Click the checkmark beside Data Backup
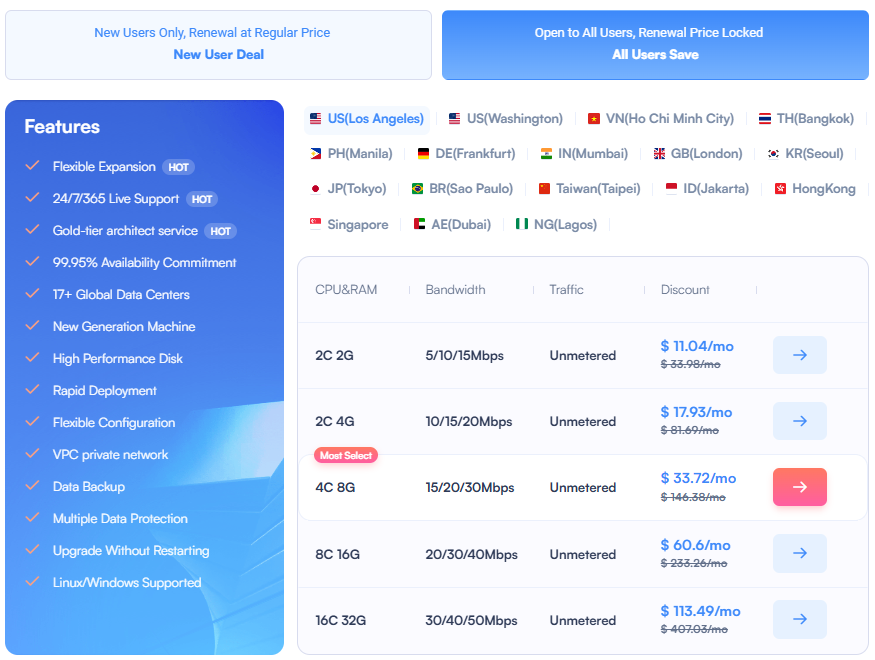The height and width of the screenshot is (660, 875). [32, 486]
